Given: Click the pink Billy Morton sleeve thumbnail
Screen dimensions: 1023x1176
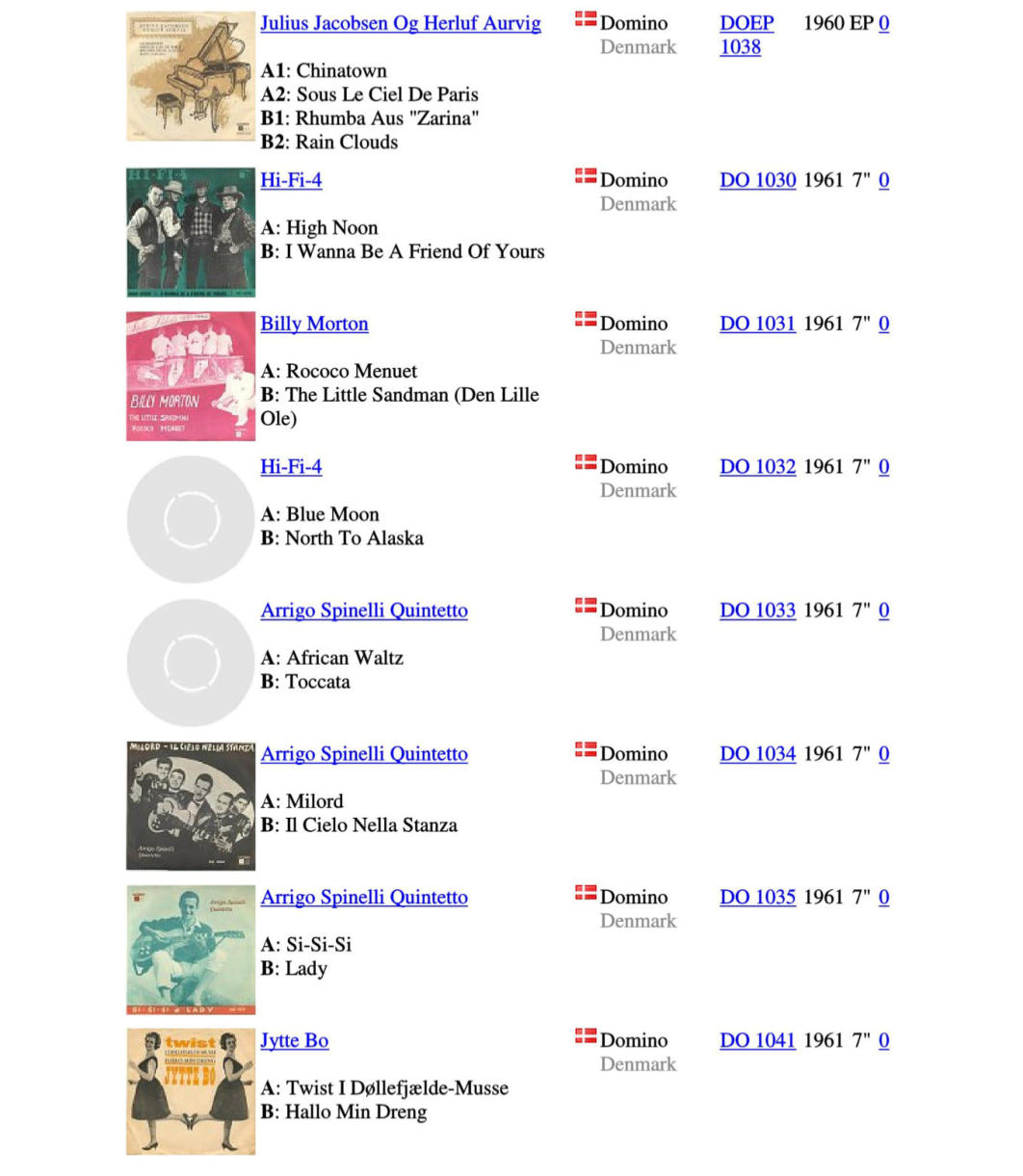Looking at the screenshot, I should (191, 377).
